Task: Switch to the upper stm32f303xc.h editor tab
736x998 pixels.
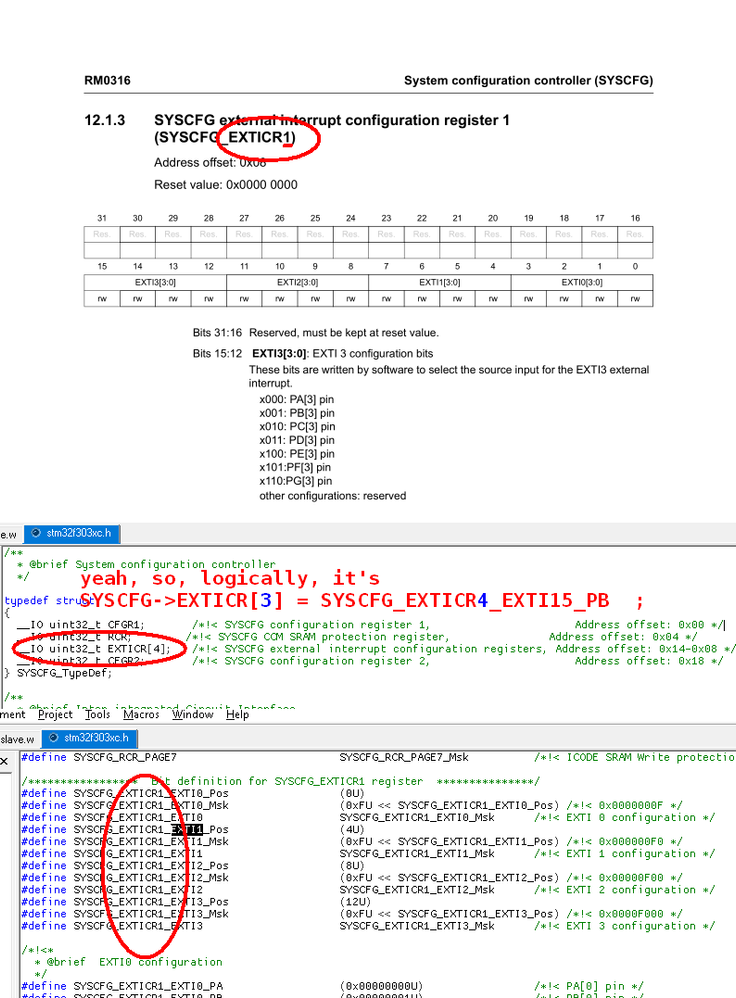Action: (x=72, y=533)
